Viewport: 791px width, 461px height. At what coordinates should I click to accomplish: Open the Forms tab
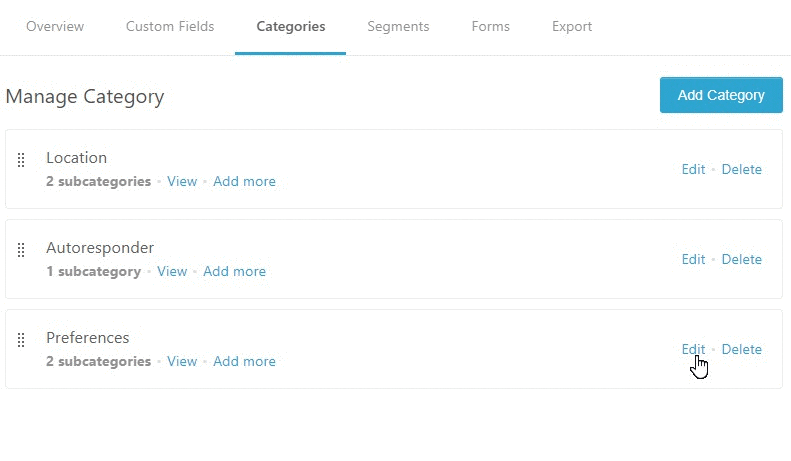[x=490, y=27]
